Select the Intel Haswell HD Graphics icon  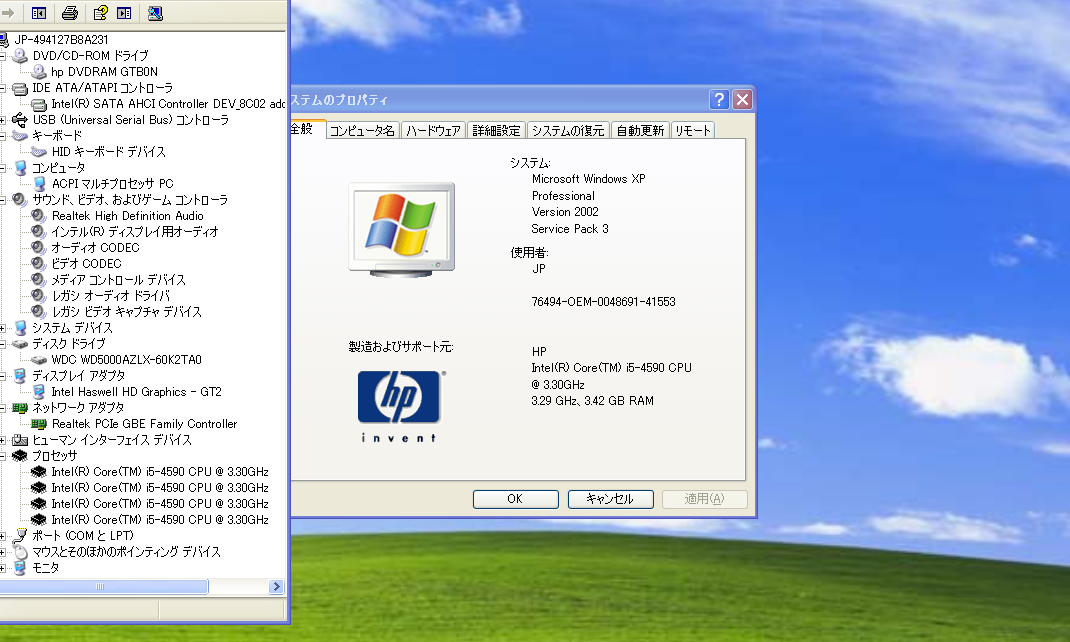[x=40, y=392]
